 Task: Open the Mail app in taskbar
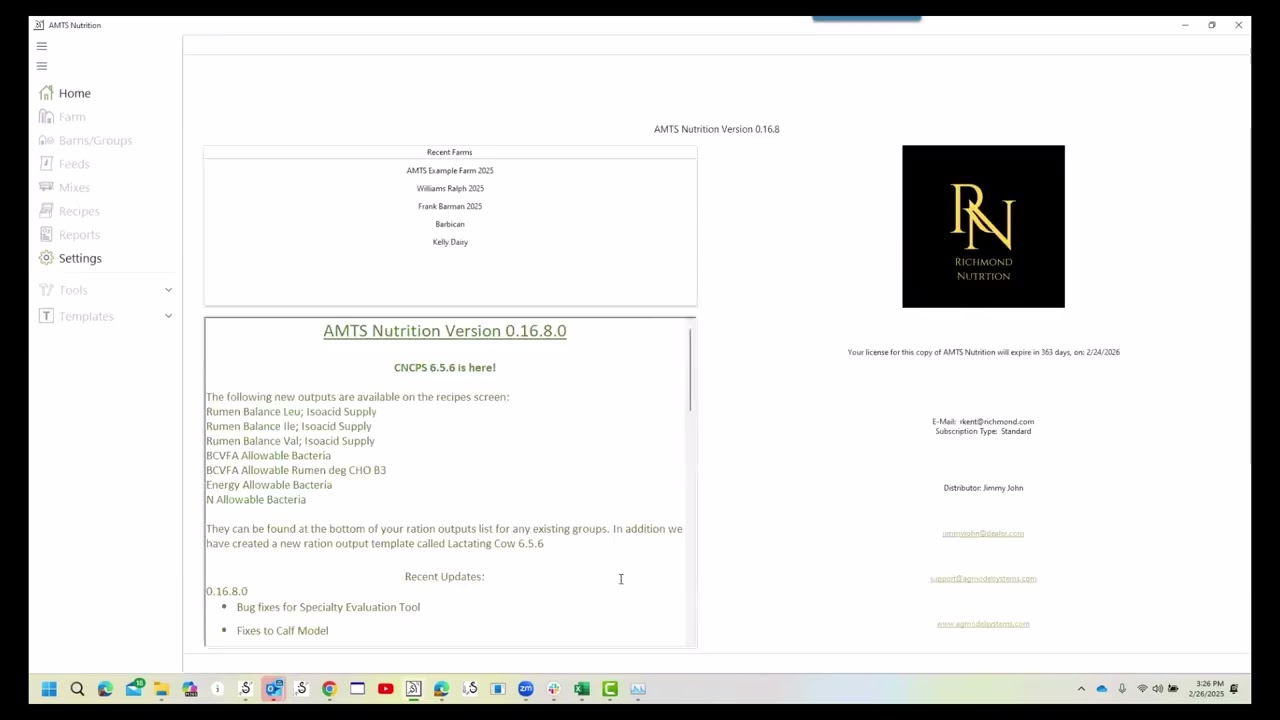(133, 689)
